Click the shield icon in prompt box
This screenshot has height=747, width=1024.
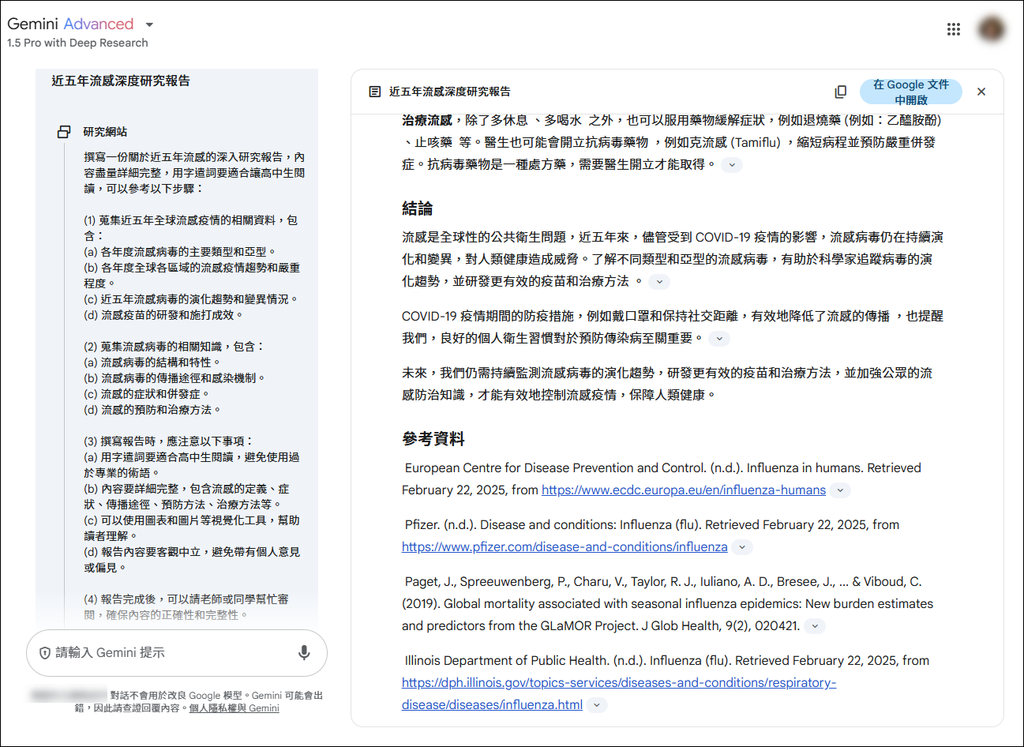44,652
